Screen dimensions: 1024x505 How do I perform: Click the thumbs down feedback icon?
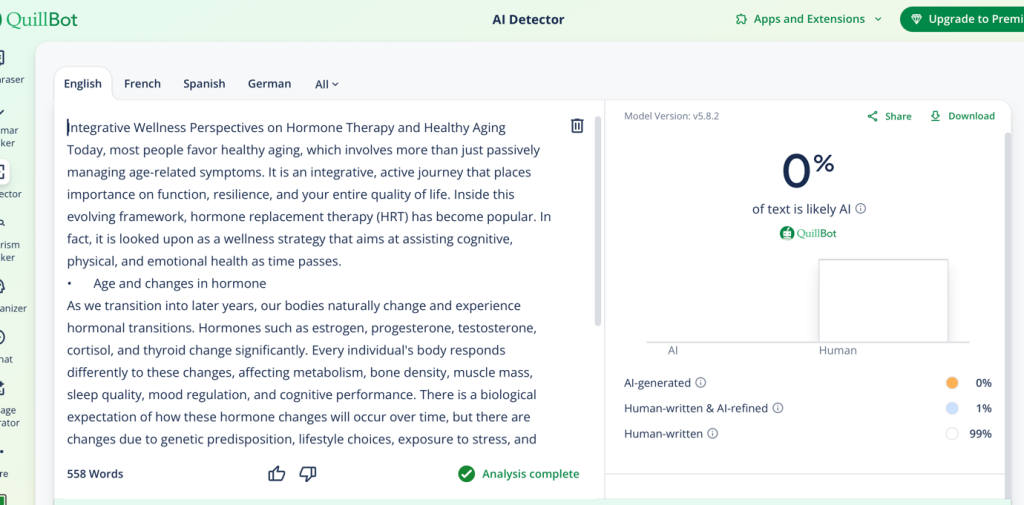[308, 474]
